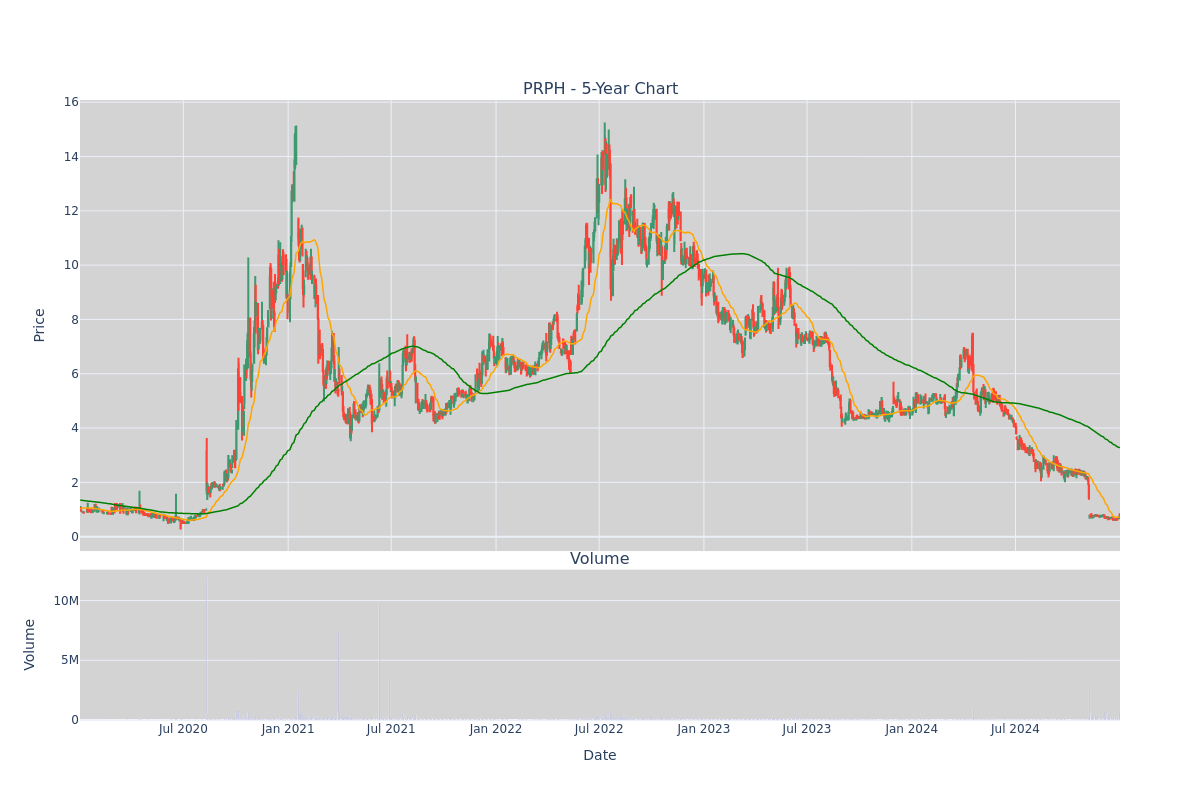Click the 'Jan 2024' date tick label
The image size is (1200, 800).
coord(912,729)
